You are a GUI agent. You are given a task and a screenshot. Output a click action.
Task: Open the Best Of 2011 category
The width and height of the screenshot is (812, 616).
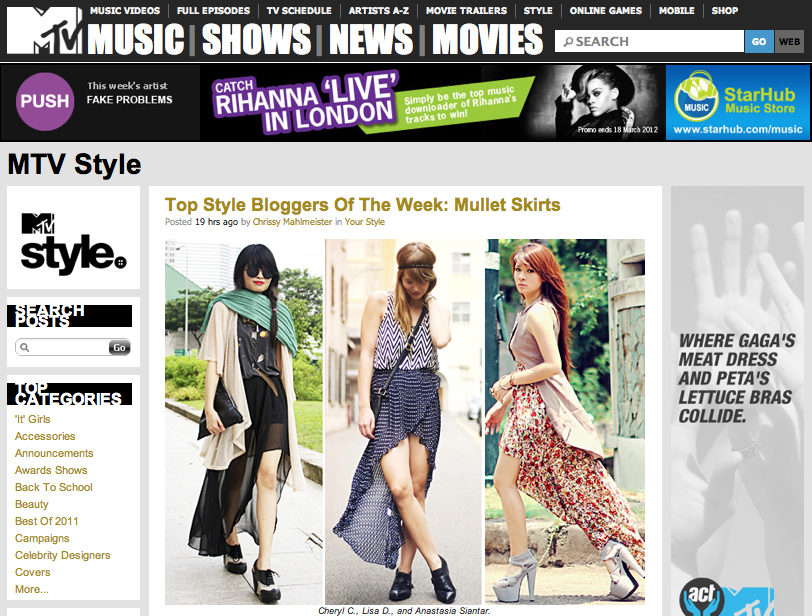[47, 521]
